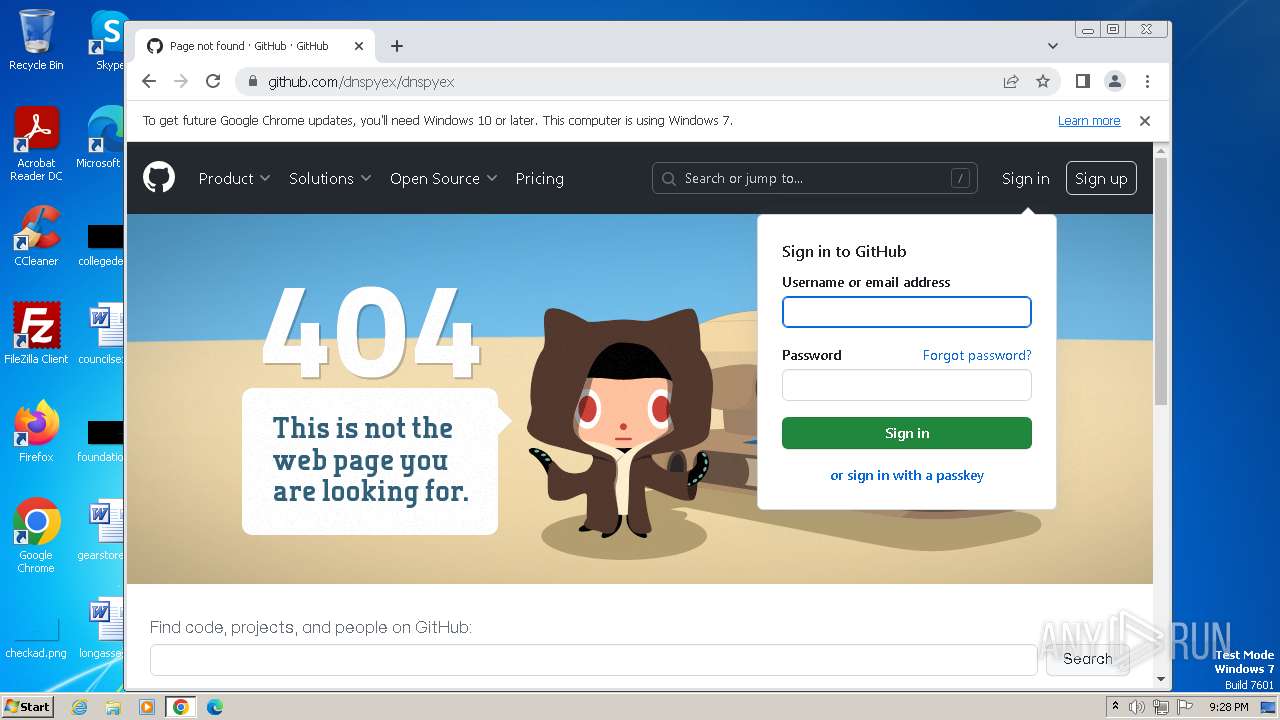The image size is (1280, 720).
Task: Open Acrobat Reader DC shortcut
Action: coord(36,144)
